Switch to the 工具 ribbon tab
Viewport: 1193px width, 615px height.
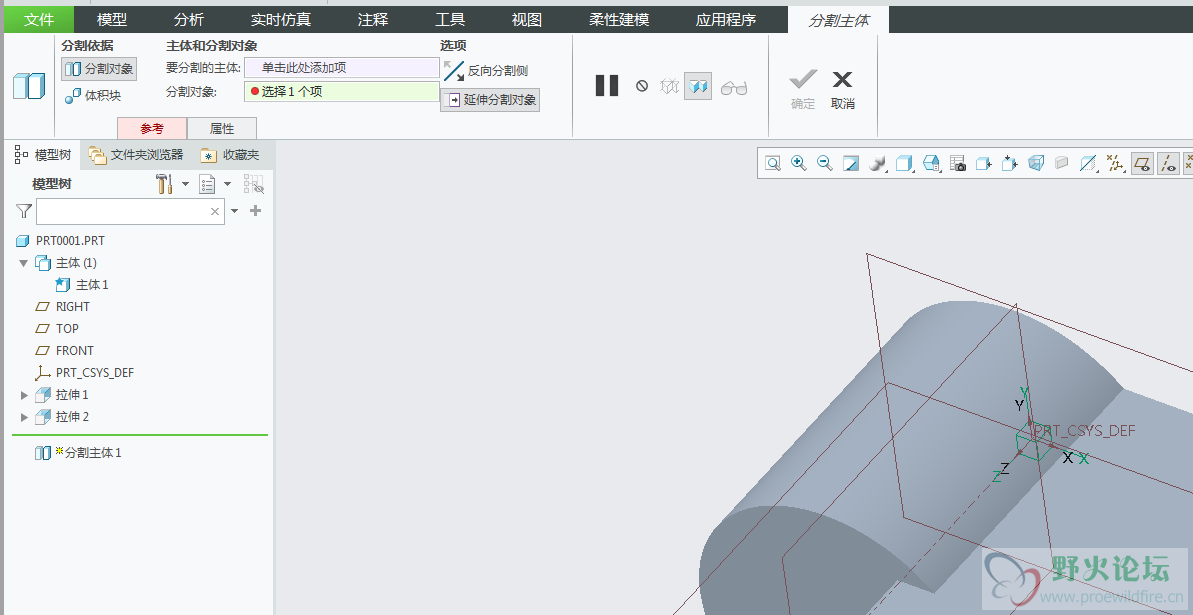point(450,20)
